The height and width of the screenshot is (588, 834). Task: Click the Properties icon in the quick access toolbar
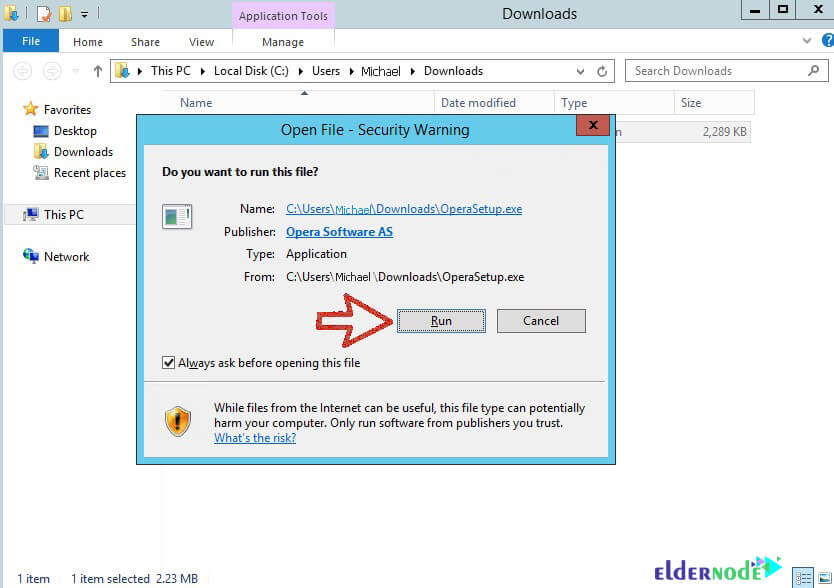(x=44, y=14)
